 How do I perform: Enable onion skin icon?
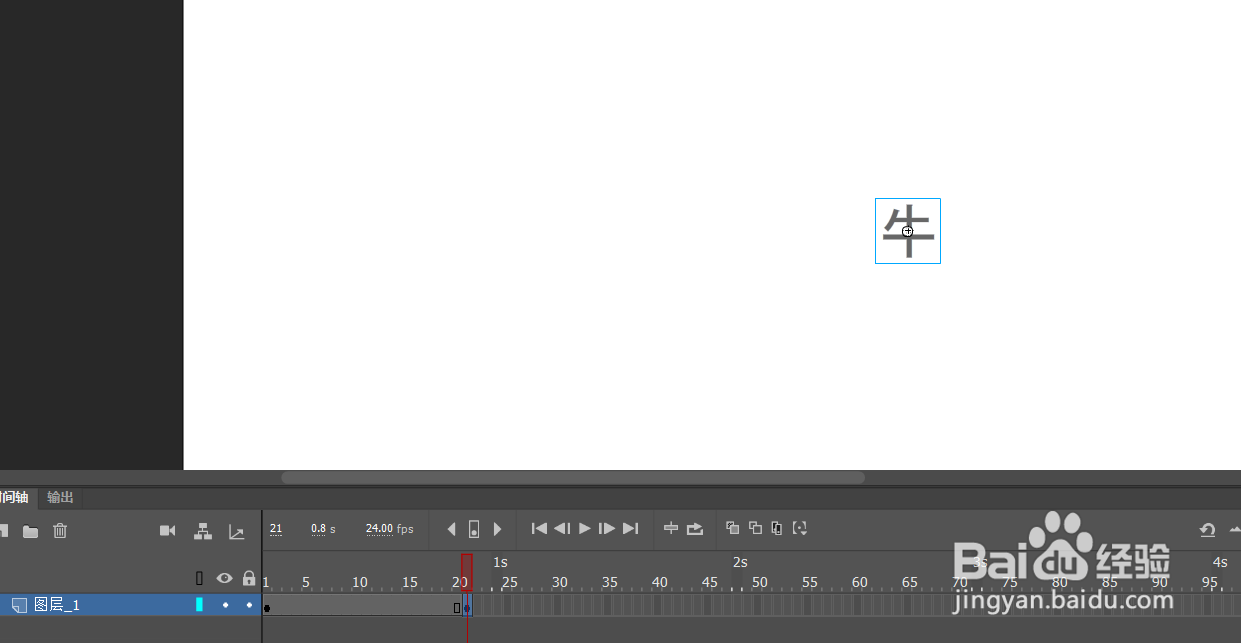pyautogui.click(x=732, y=528)
